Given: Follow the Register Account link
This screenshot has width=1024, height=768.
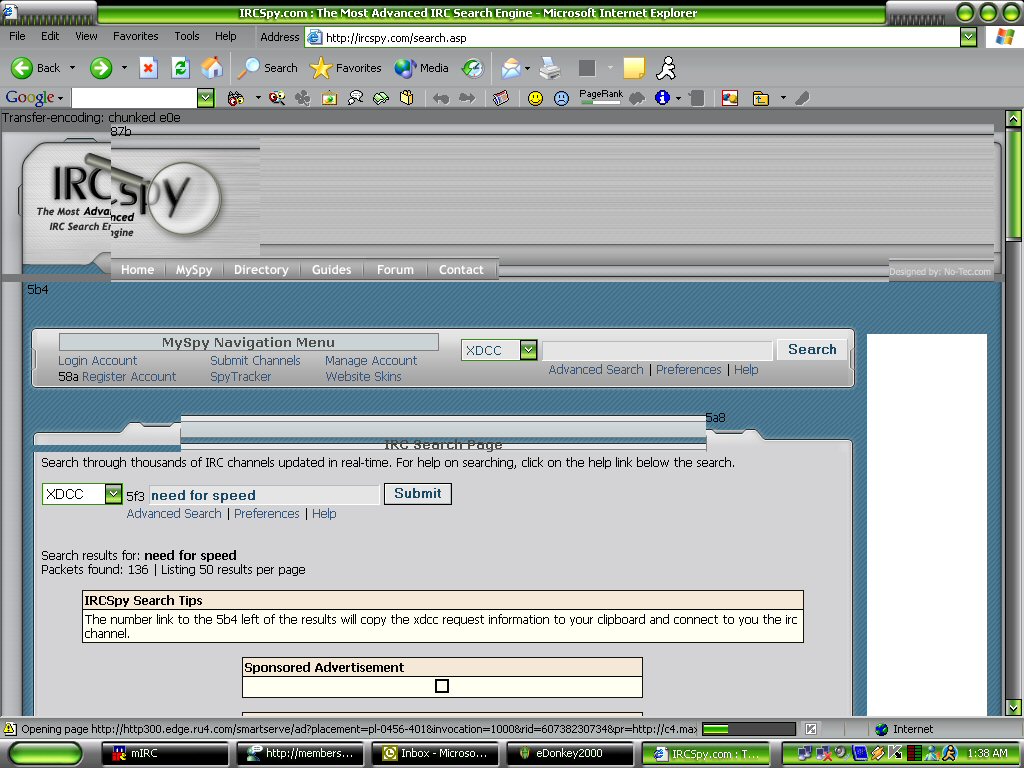Looking at the screenshot, I should pos(128,377).
